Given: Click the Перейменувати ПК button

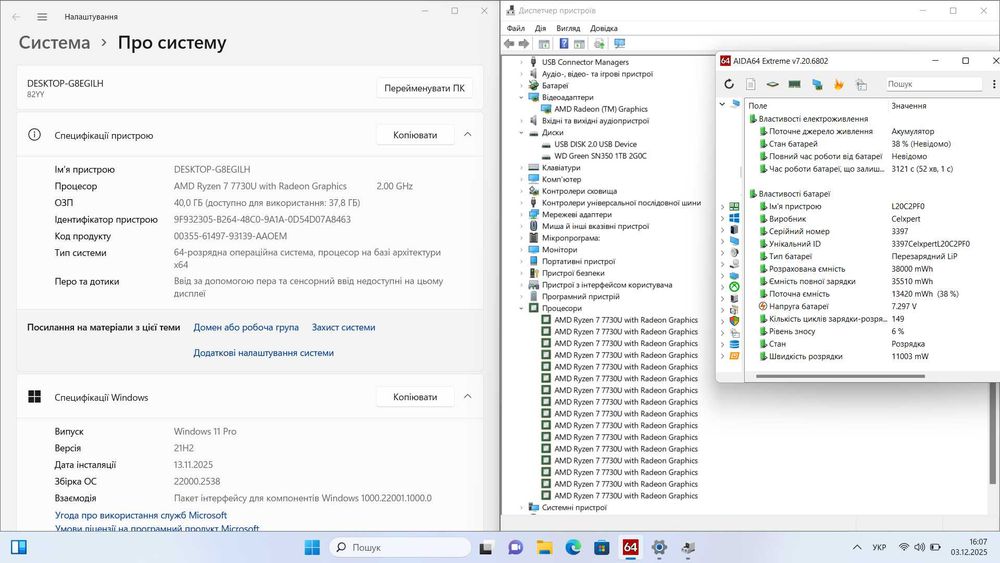Looking at the screenshot, I should [424, 88].
